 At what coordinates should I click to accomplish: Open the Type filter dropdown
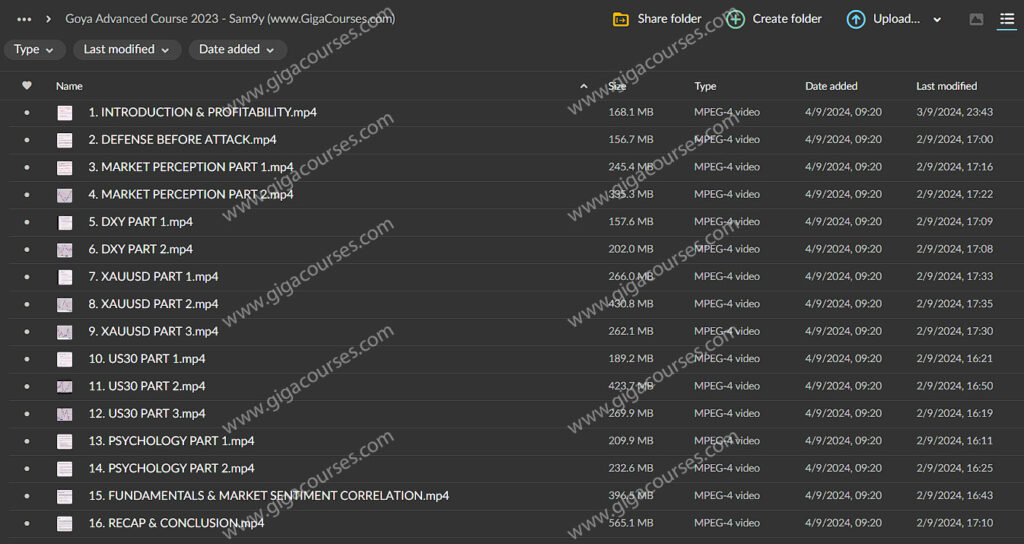[x=35, y=49]
